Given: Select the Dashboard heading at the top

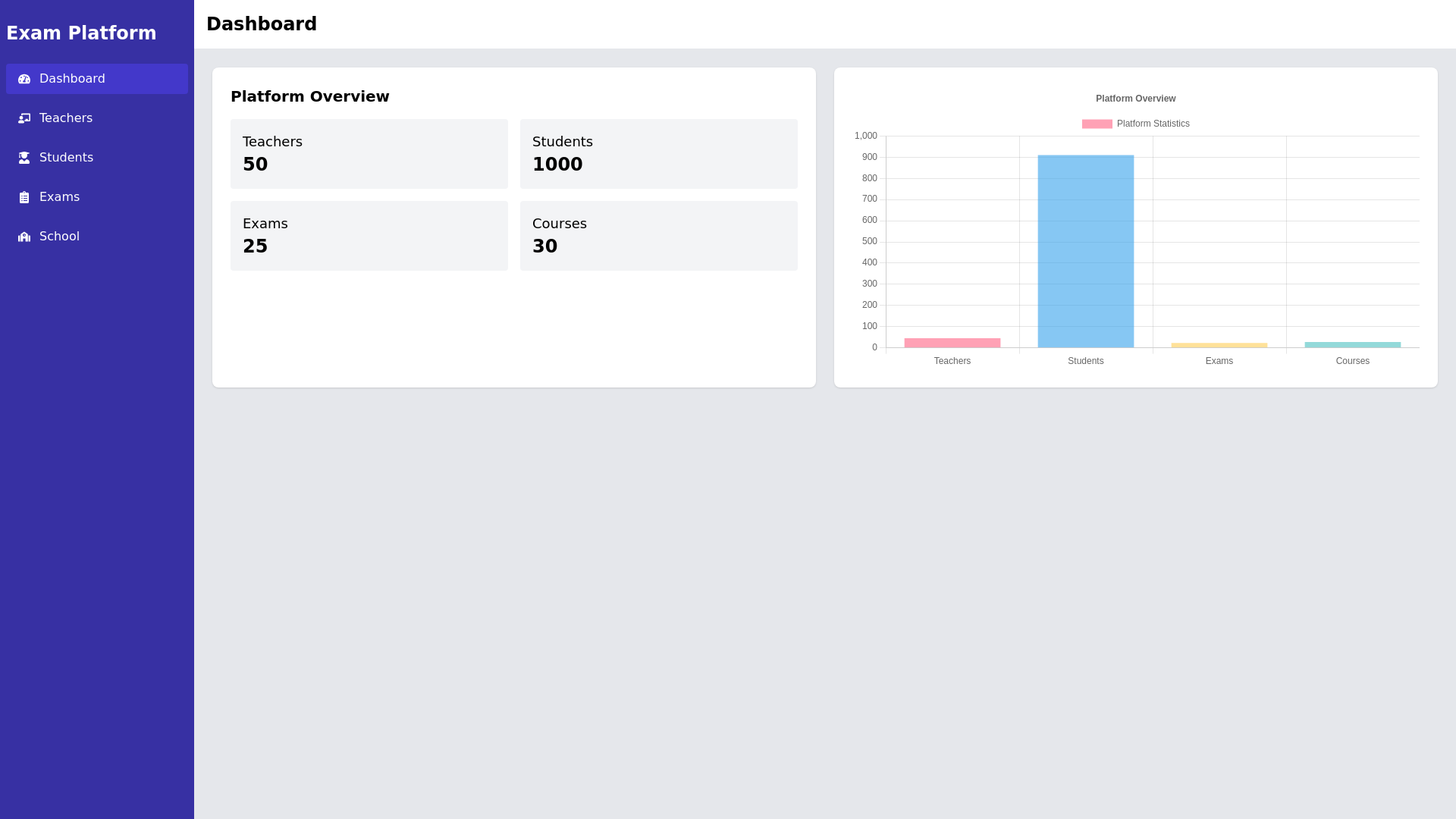Looking at the screenshot, I should 262,24.
